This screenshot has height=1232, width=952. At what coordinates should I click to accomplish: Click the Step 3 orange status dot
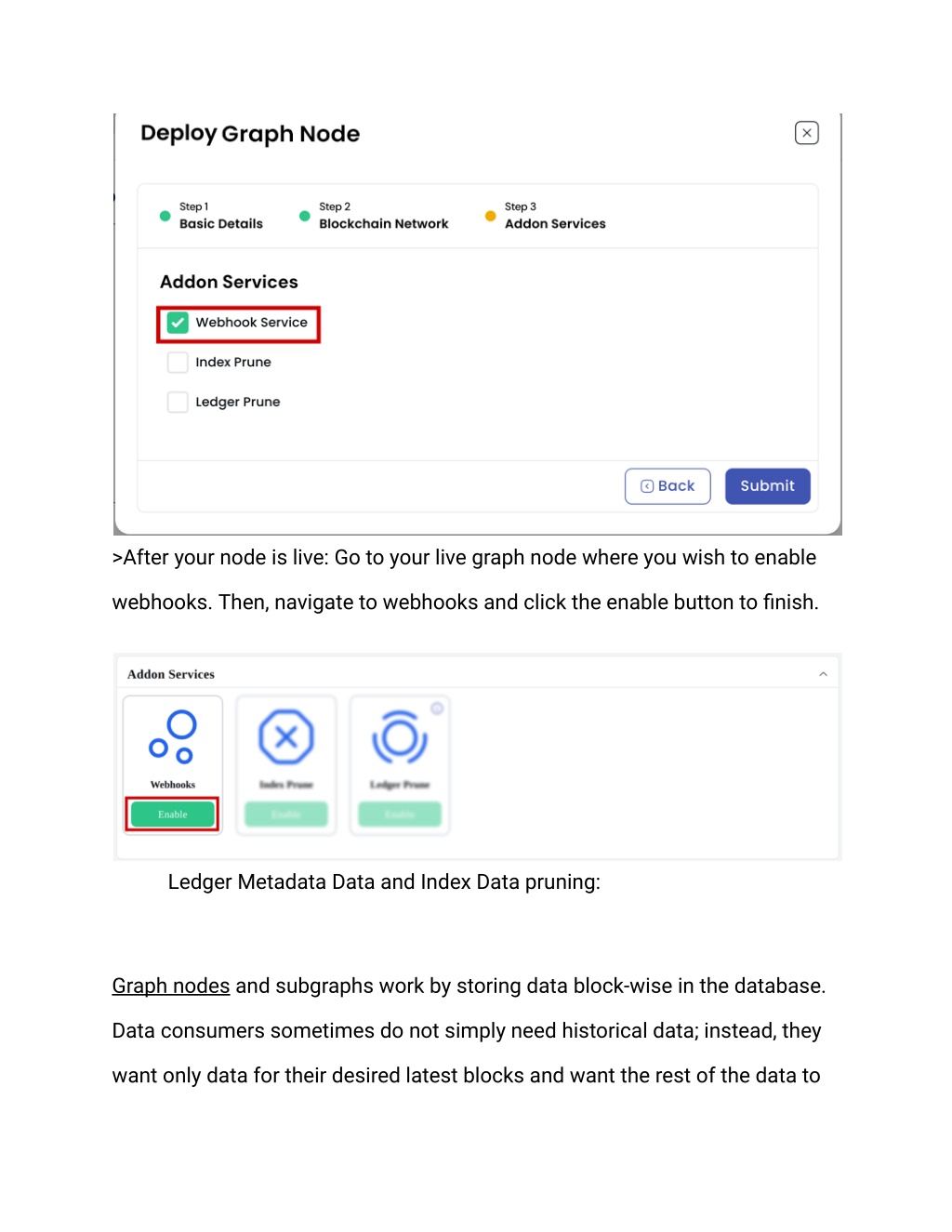click(x=491, y=216)
